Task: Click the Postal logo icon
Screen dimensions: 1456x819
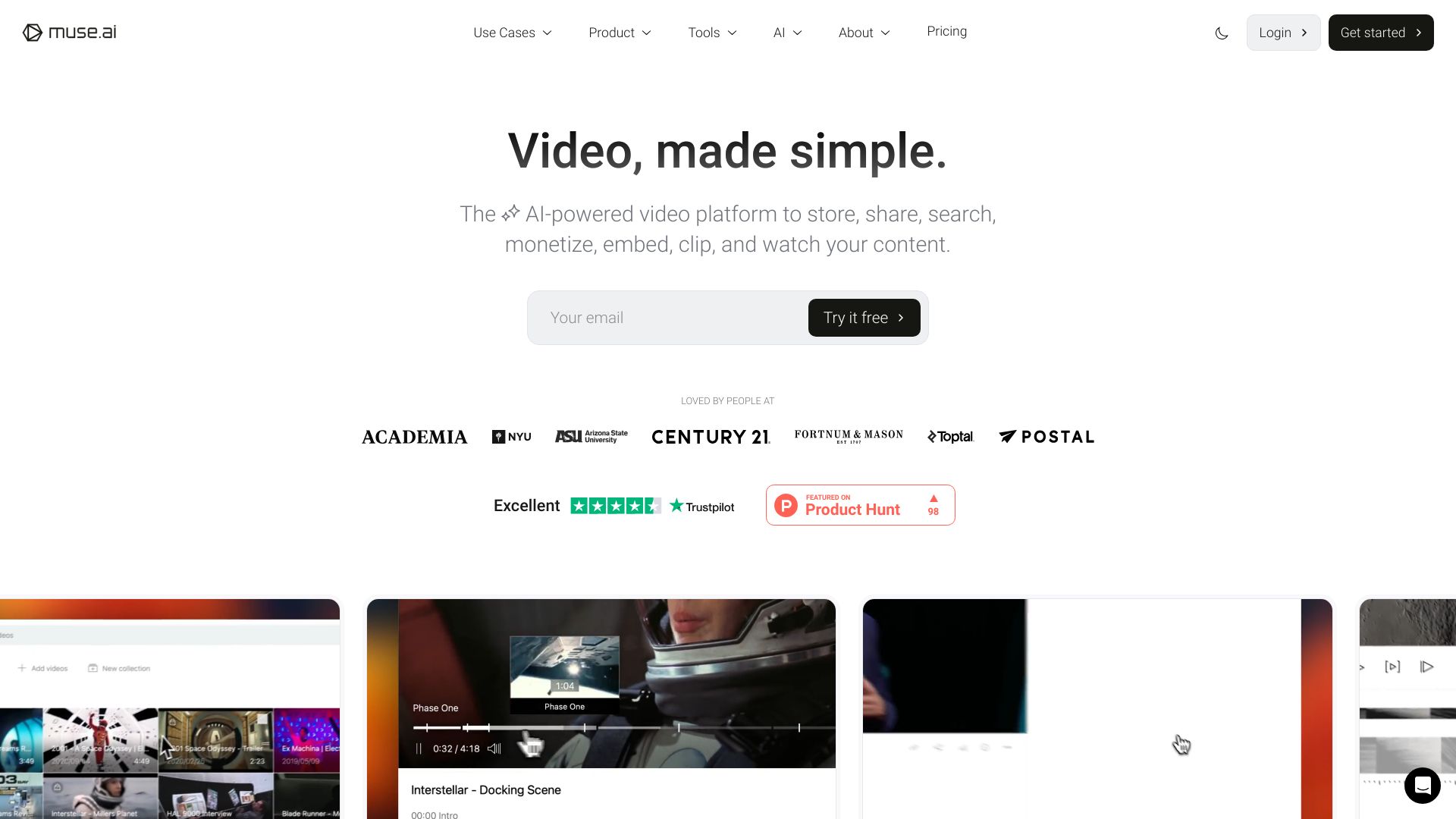Action: [x=1006, y=436]
